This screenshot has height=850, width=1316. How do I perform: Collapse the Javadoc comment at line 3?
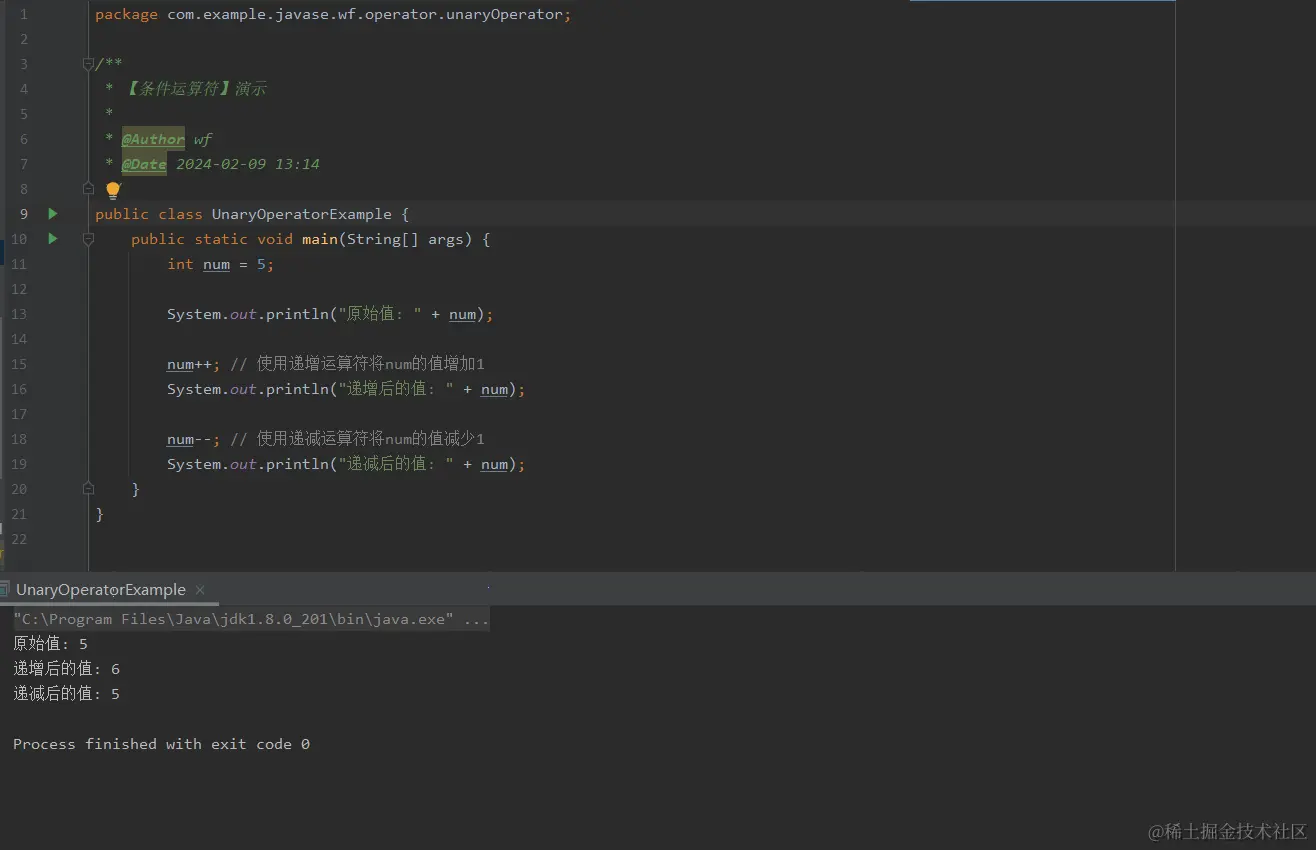(88, 64)
